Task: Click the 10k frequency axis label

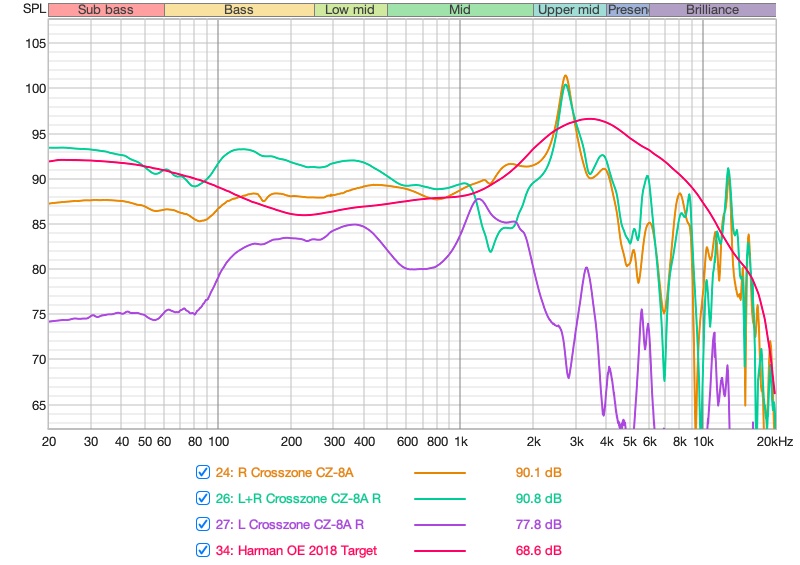Action: tap(703, 442)
